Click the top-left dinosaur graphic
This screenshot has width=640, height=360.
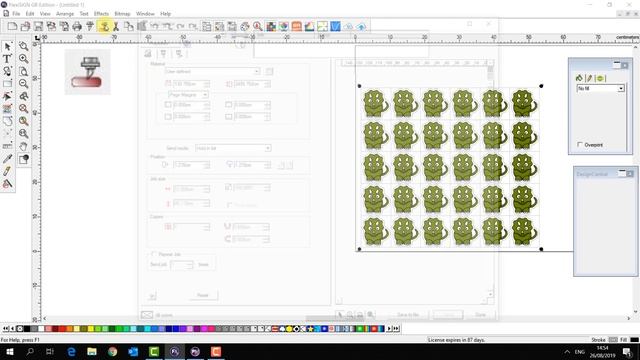click(376, 103)
